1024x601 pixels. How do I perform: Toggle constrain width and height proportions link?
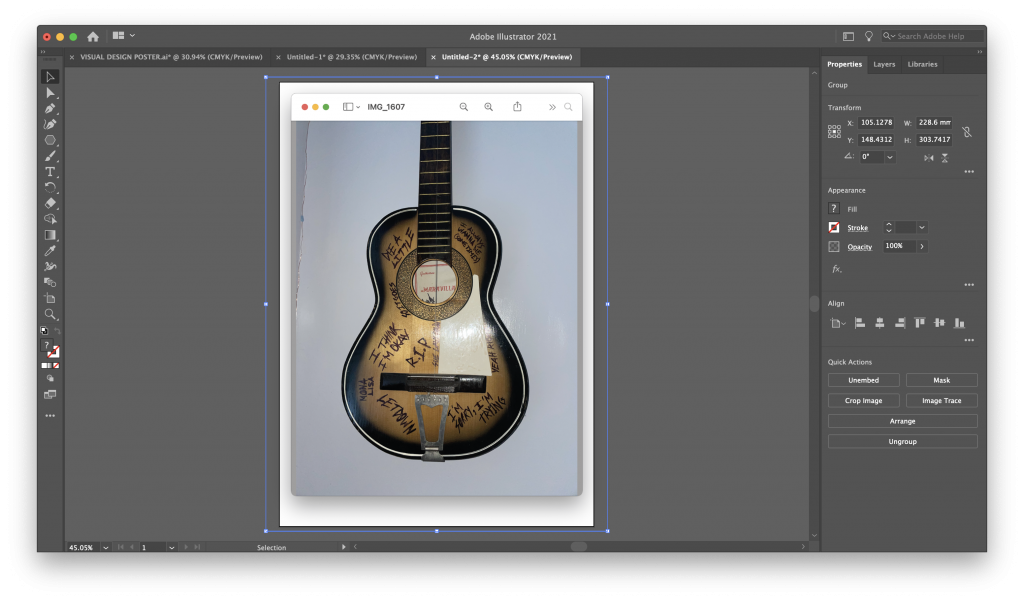[966, 132]
